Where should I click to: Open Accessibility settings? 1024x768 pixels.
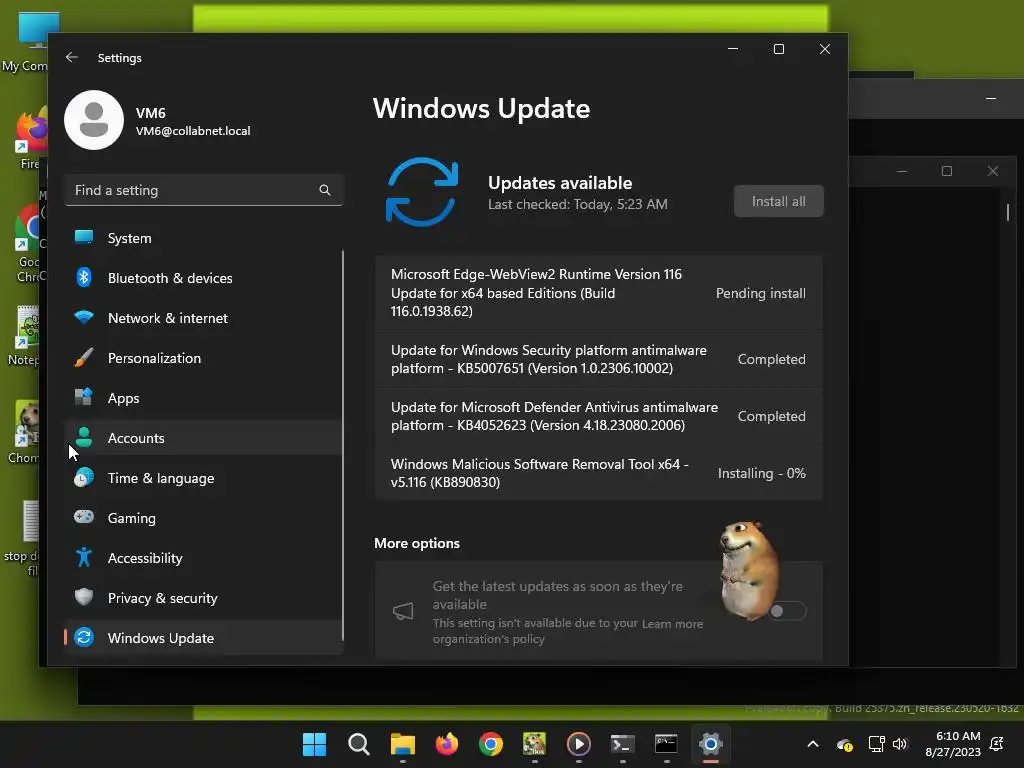pos(204,558)
